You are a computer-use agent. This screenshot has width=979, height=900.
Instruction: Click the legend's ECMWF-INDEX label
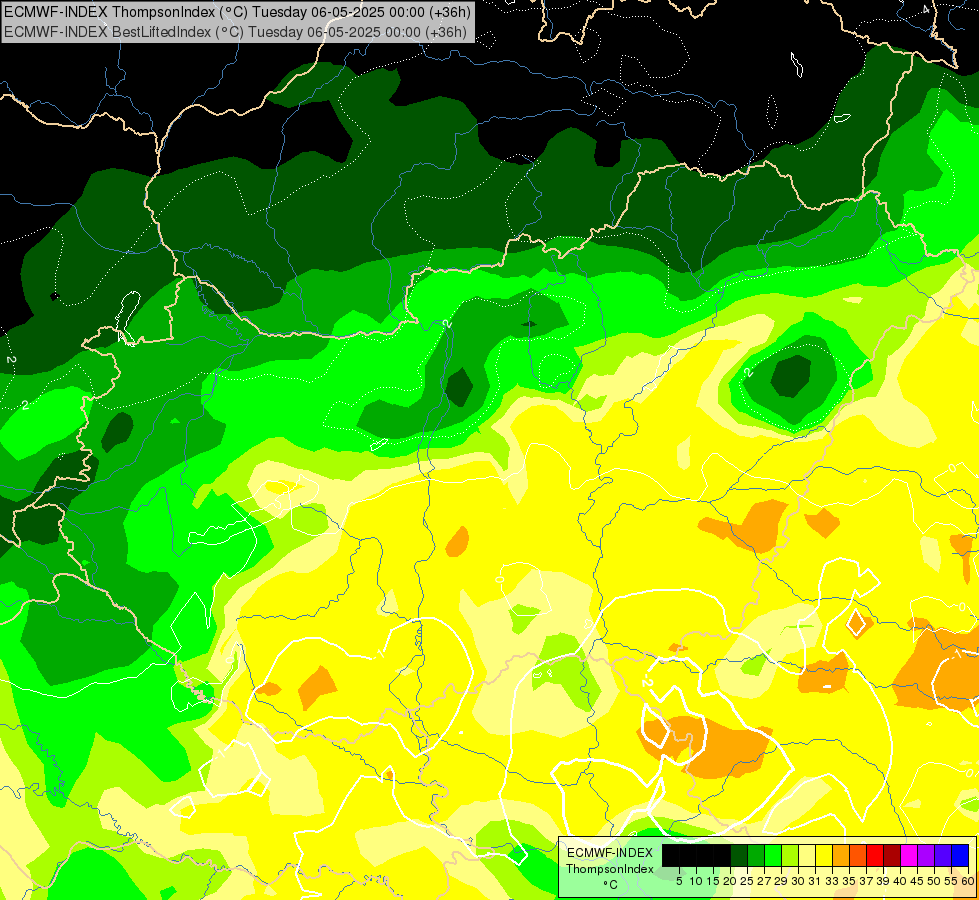[x=610, y=853]
